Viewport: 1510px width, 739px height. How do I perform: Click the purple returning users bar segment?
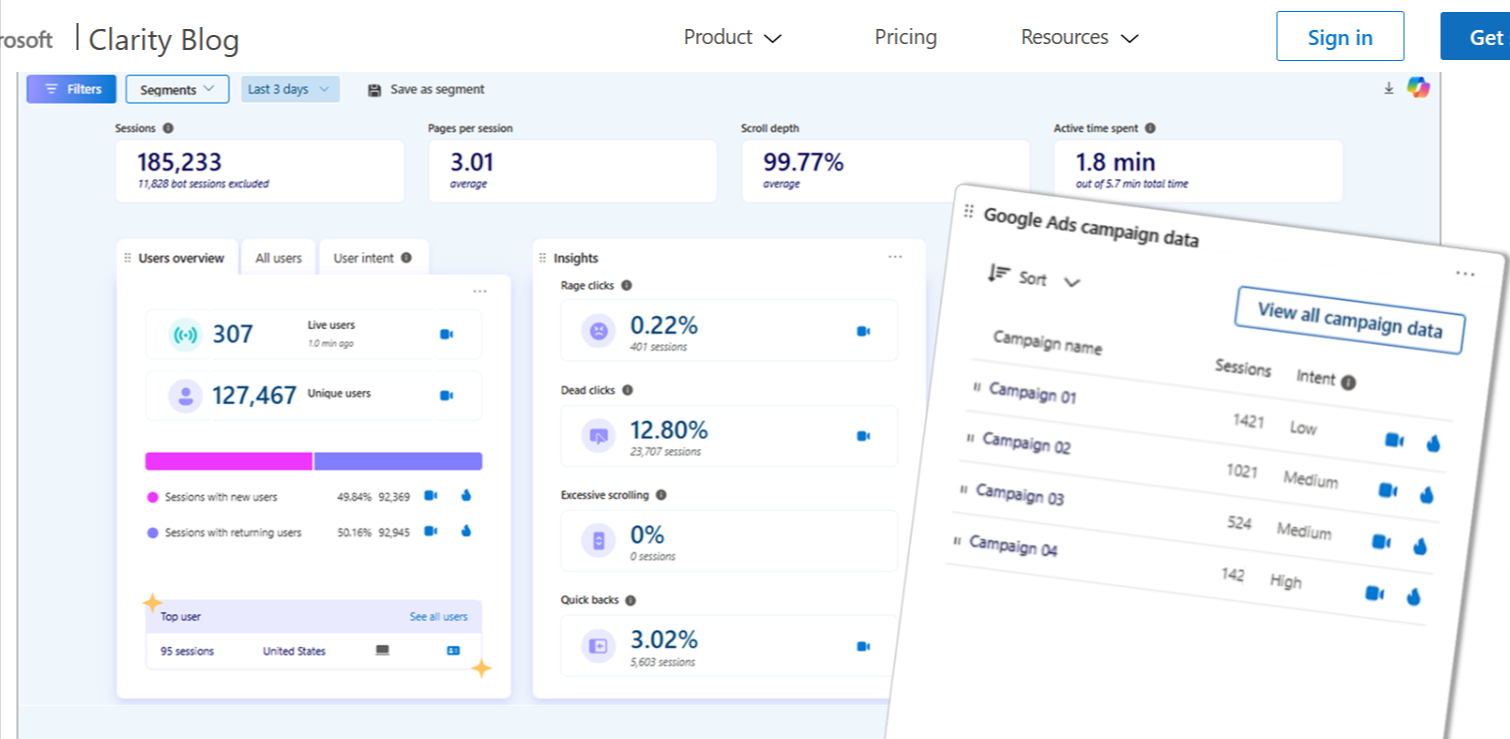398,461
